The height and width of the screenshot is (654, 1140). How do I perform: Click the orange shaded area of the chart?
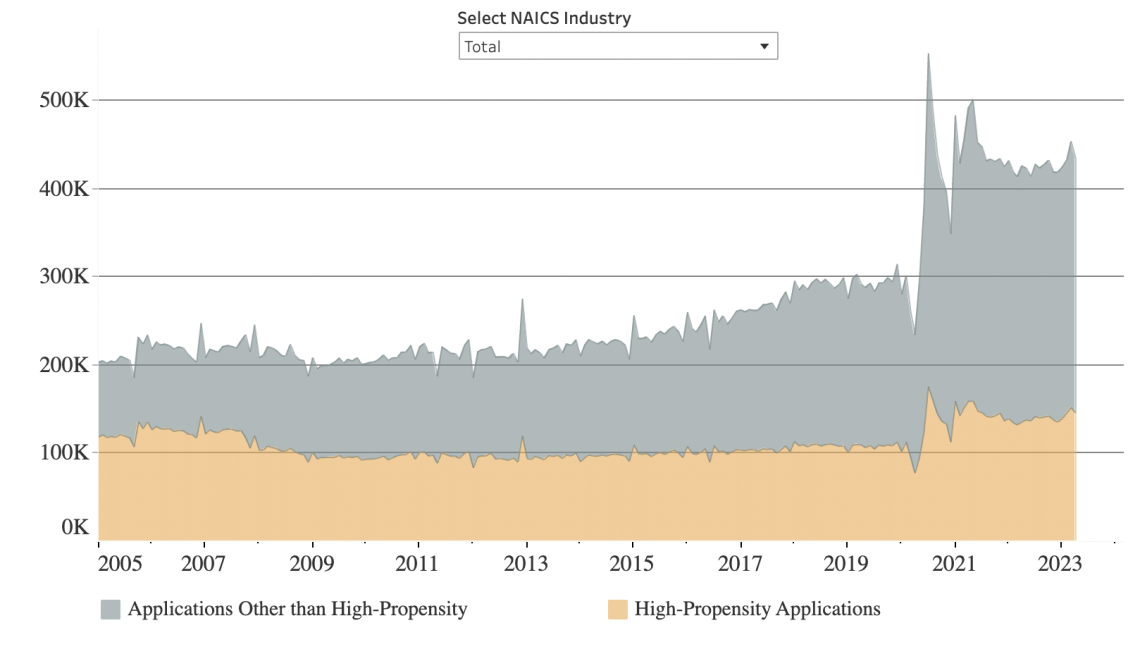500,490
